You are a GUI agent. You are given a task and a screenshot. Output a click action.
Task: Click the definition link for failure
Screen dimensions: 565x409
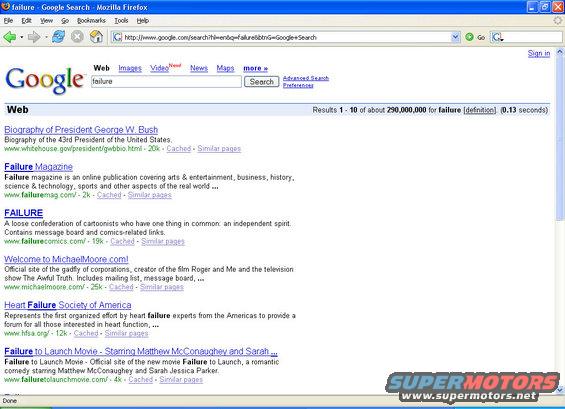[480, 110]
